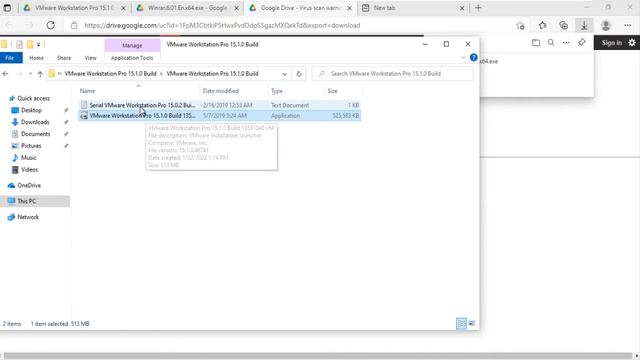Open a new Edge tab
The width and height of the screenshot is (640, 360).
click(x=478, y=8)
